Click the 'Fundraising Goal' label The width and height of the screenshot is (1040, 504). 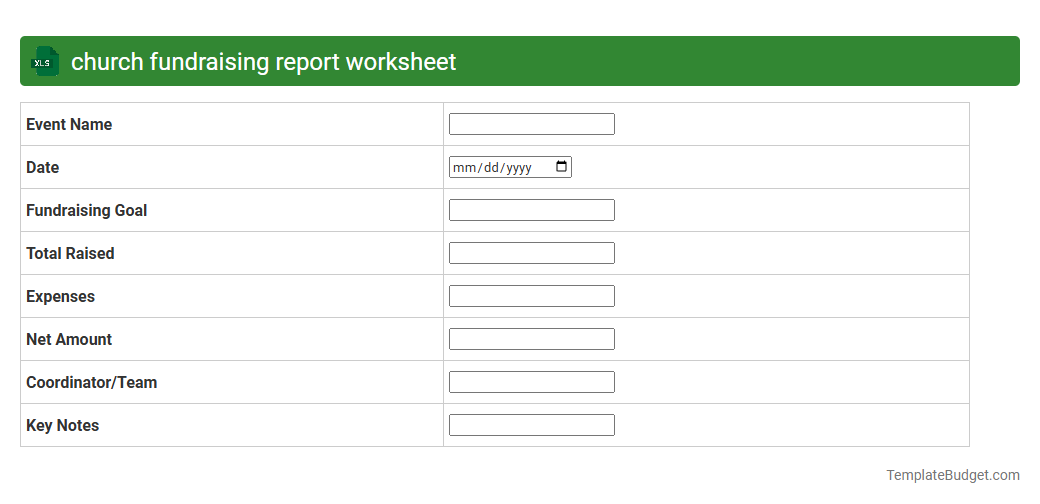coord(86,210)
